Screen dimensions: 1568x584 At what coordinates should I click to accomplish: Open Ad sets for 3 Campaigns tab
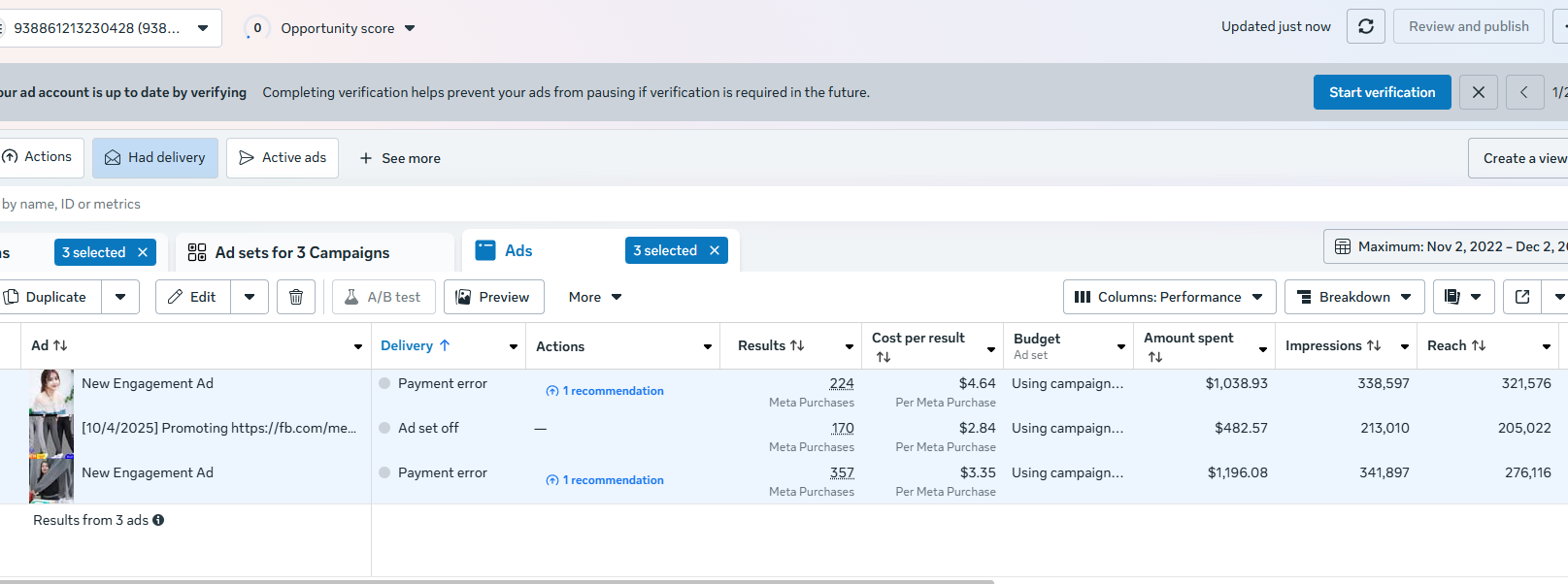click(x=302, y=253)
